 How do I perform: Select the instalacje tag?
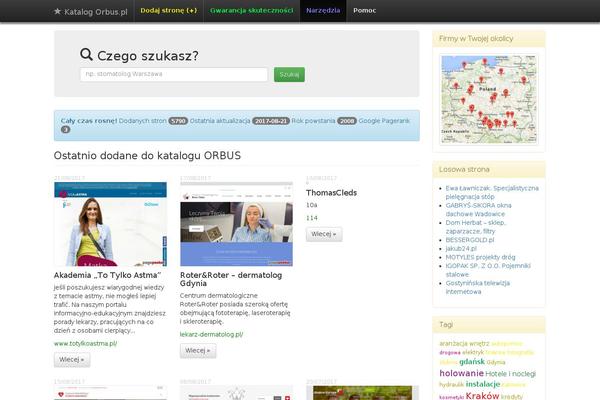coord(483,384)
